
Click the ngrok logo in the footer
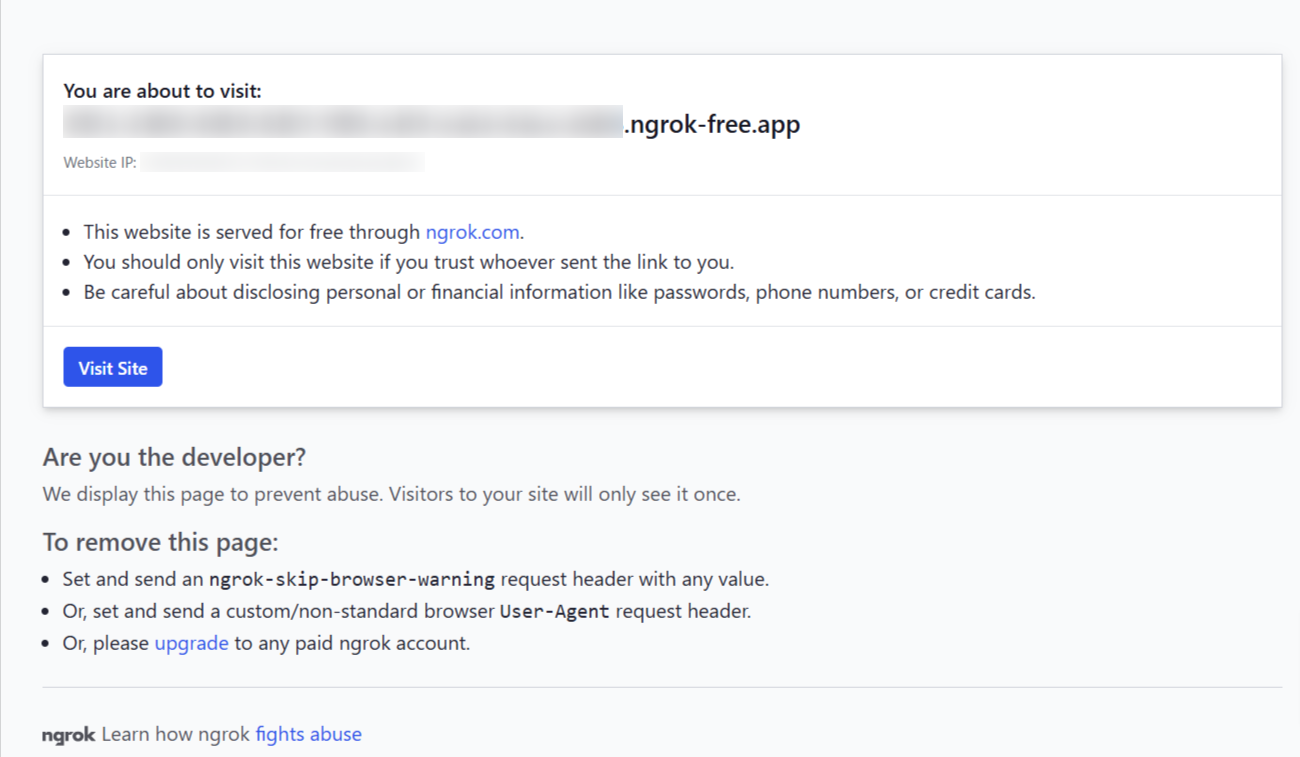click(68, 735)
